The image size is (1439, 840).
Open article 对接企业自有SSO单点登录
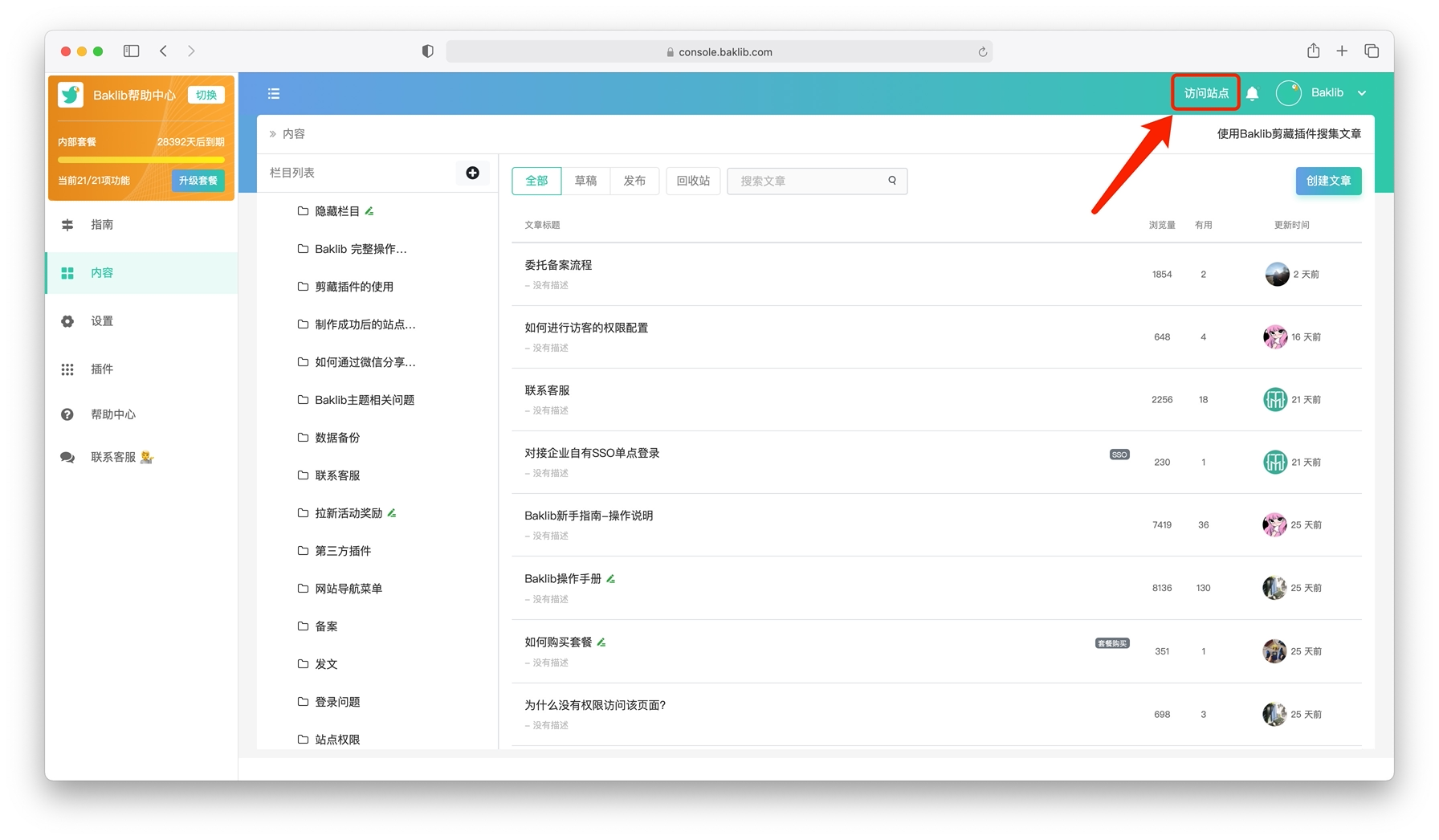point(592,453)
